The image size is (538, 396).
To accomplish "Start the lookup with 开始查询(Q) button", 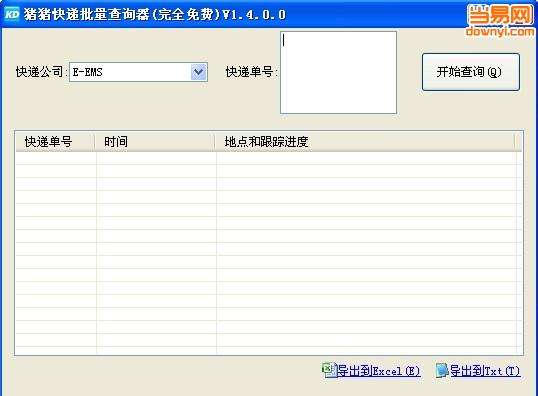I will pyautogui.click(x=471, y=72).
